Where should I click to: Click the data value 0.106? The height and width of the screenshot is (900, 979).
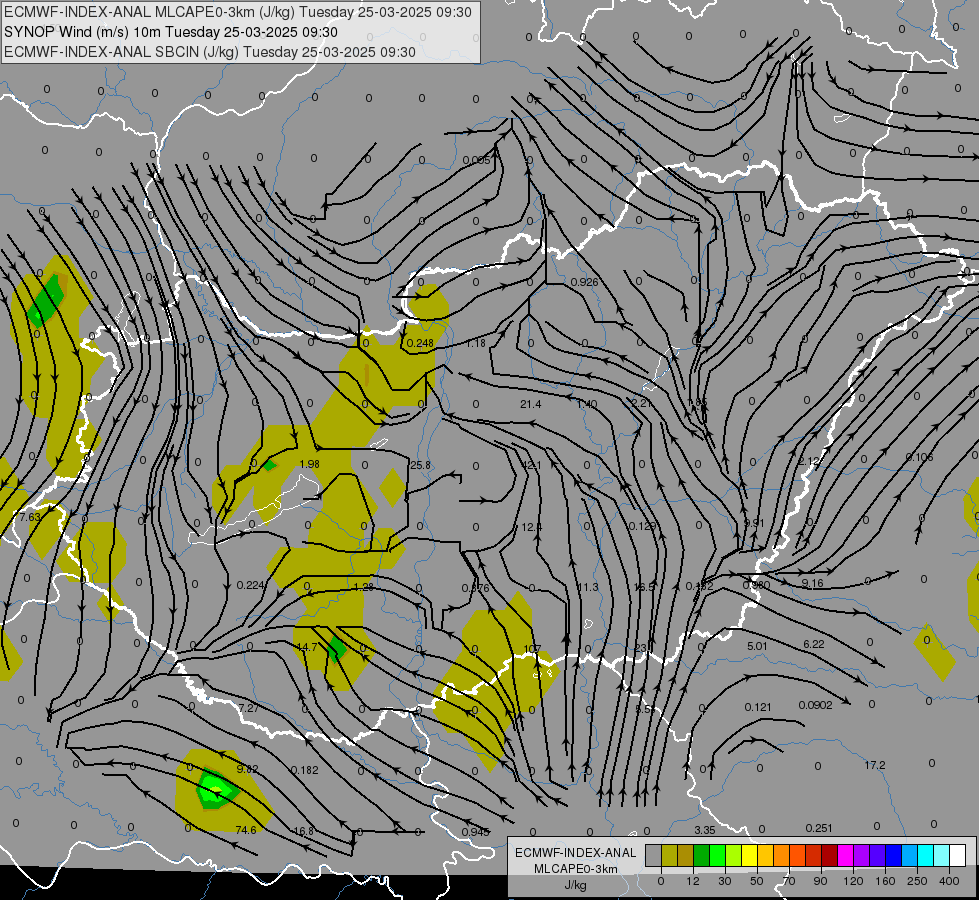pos(920,457)
